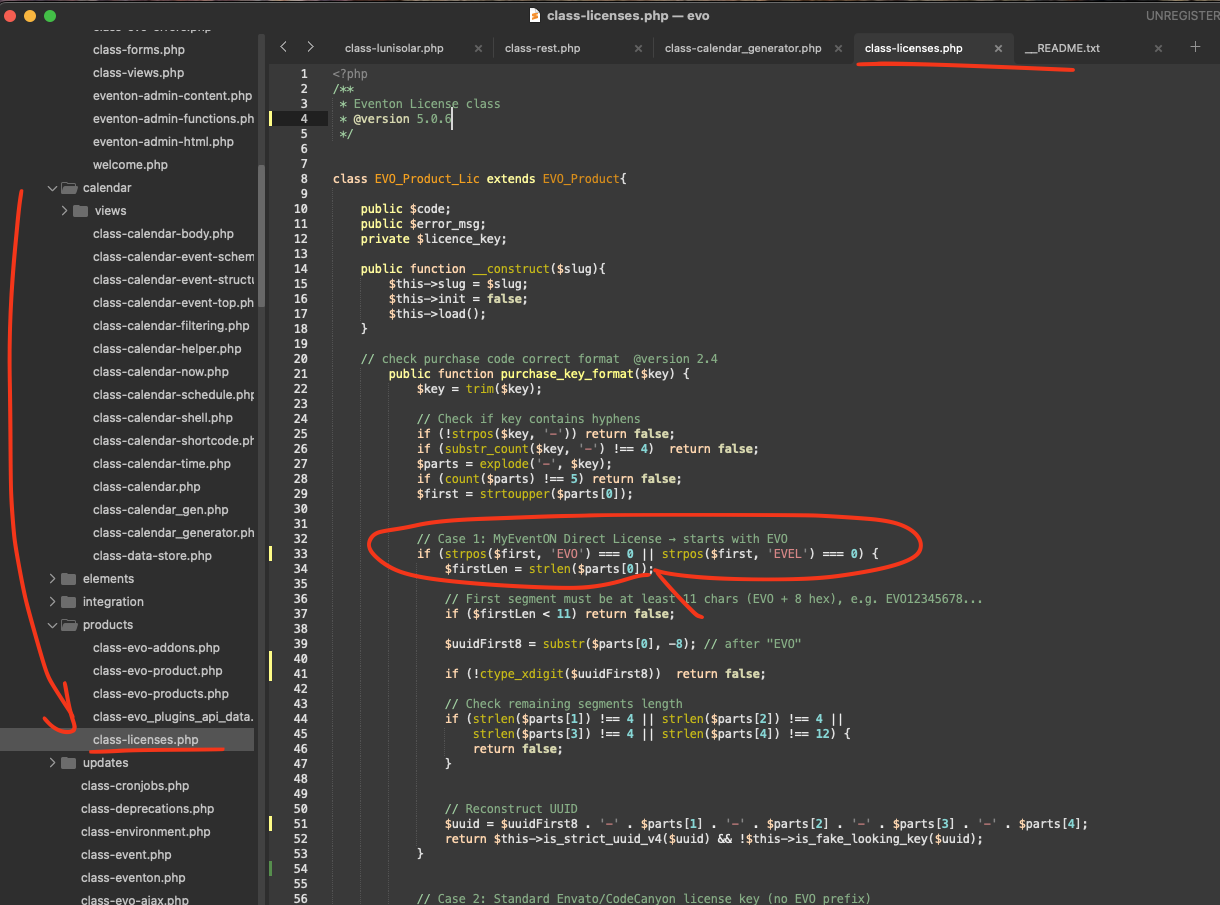Click line number 33 in the gutter
1220x905 pixels.
[x=301, y=554]
